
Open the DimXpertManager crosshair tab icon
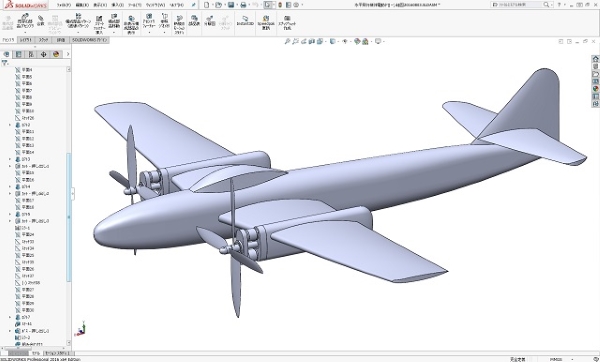tap(43, 54)
